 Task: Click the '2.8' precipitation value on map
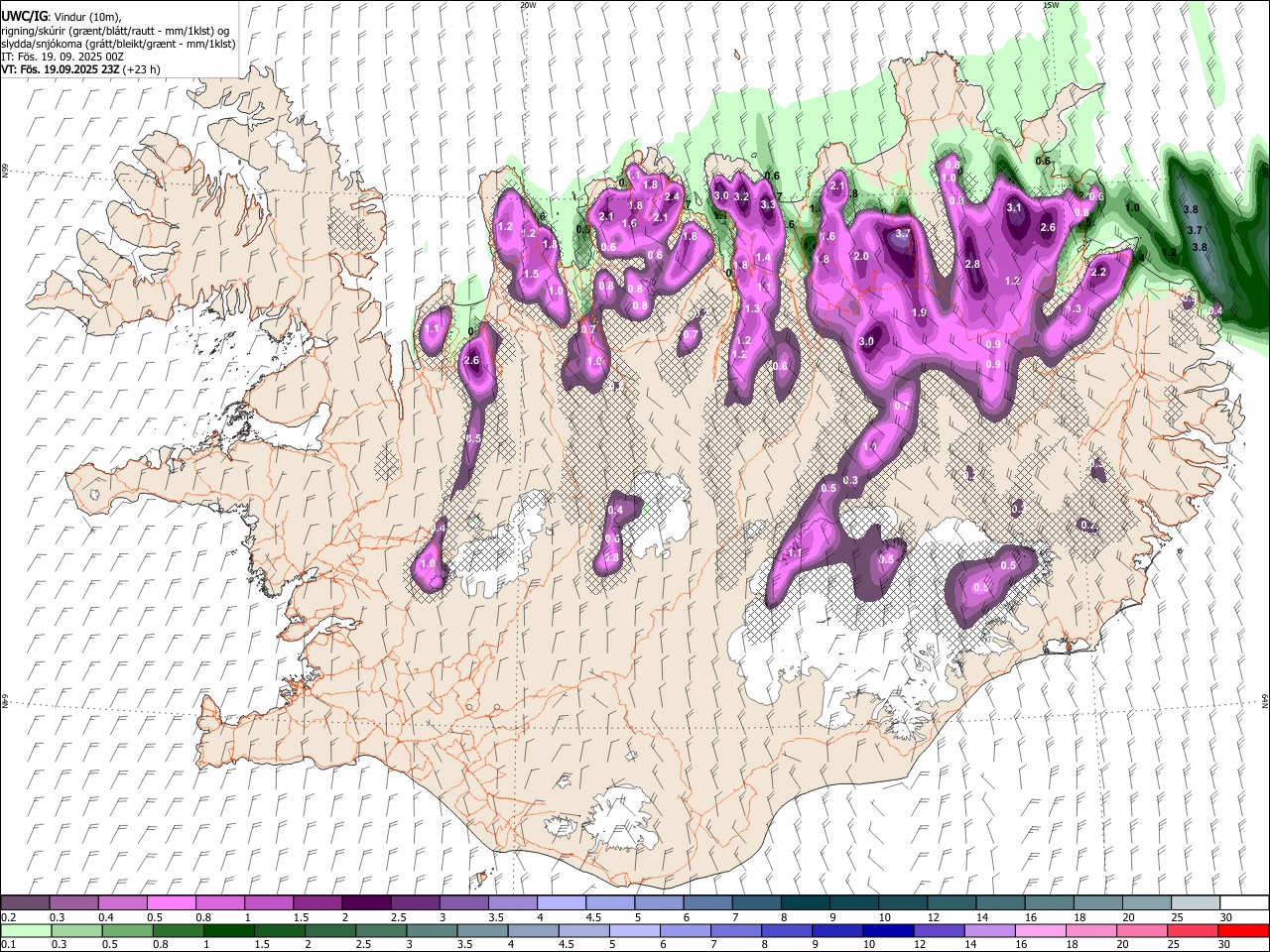pos(972,264)
